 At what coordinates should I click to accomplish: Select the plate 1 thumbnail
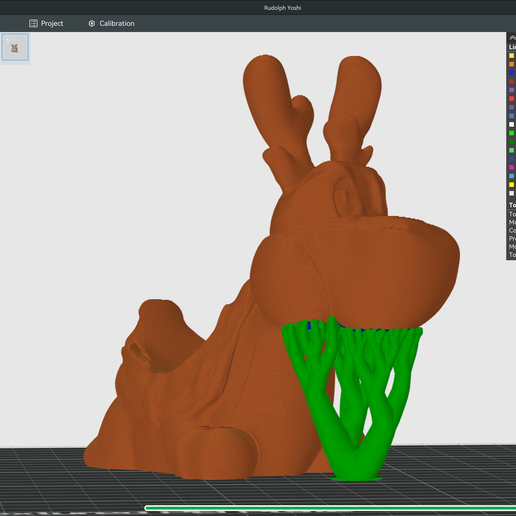pos(15,47)
